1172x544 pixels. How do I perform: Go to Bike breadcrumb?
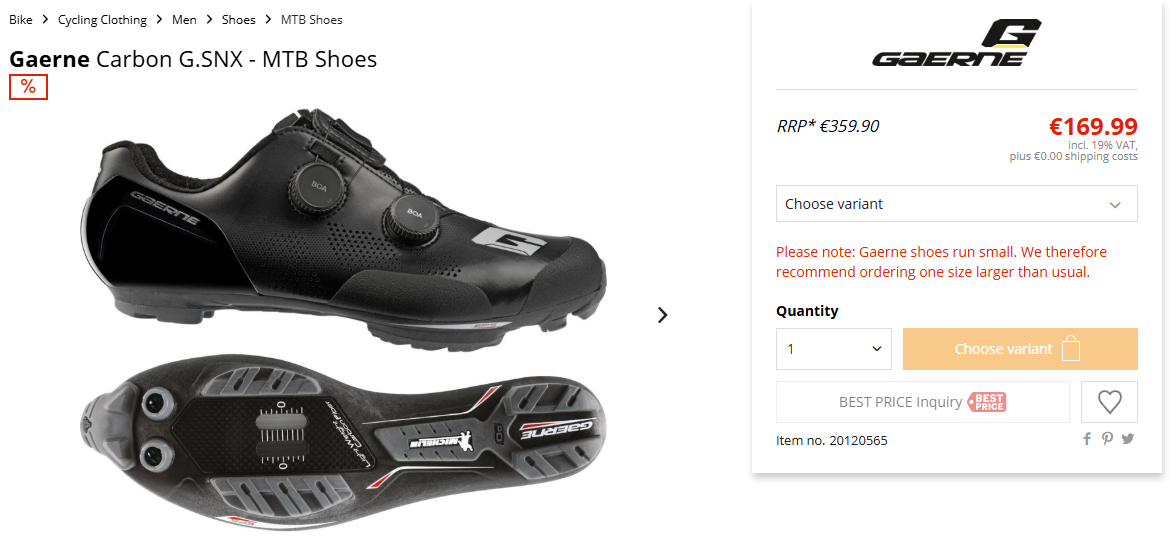coord(21,20)
